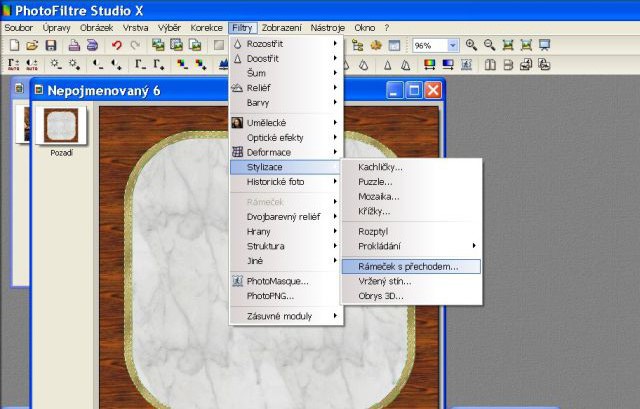The image size is (640, 409).
Task: Open Optické efekty in Filtry menu
Action: pos(287,138)
